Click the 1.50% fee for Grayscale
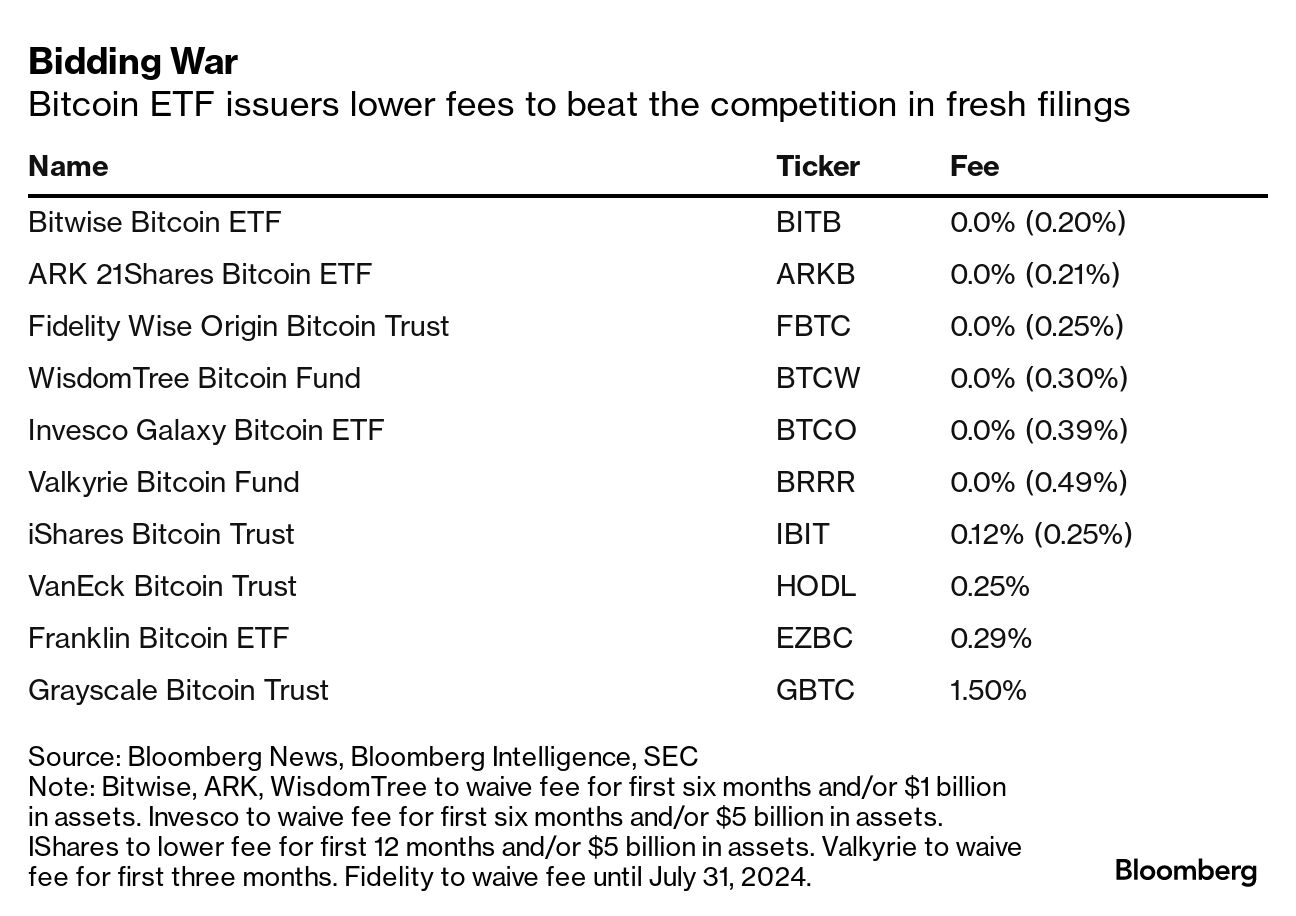The width and height of the screenshot is (1296, 916). (x=988, y=690)
